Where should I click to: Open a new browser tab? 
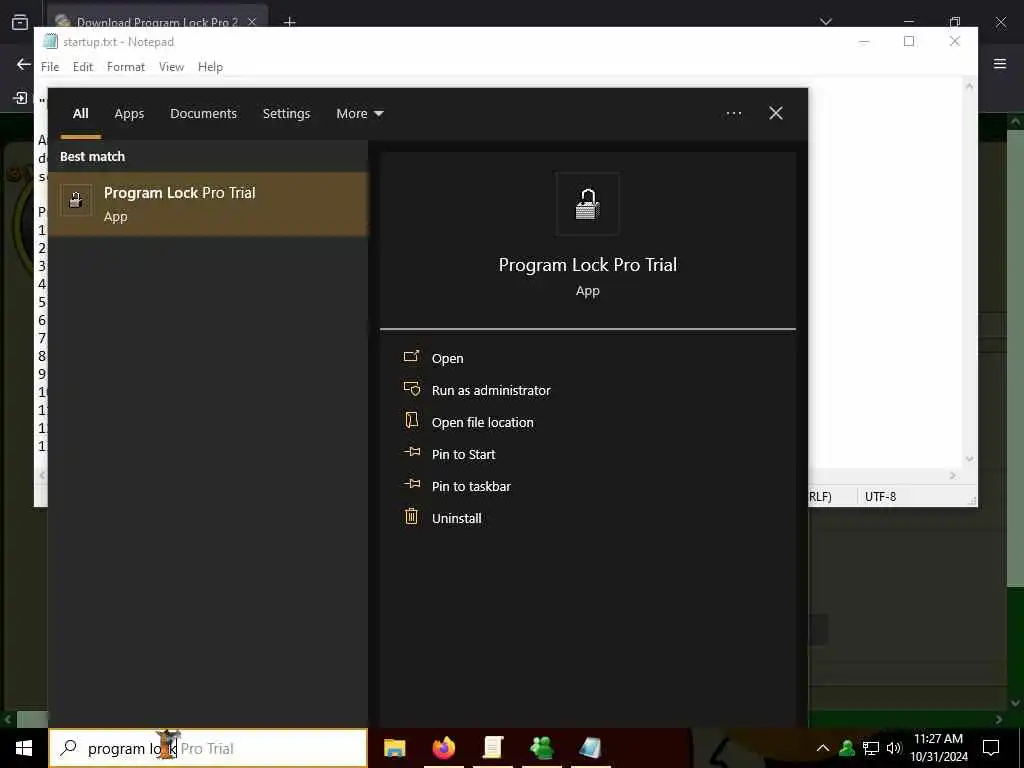(289, 22)
